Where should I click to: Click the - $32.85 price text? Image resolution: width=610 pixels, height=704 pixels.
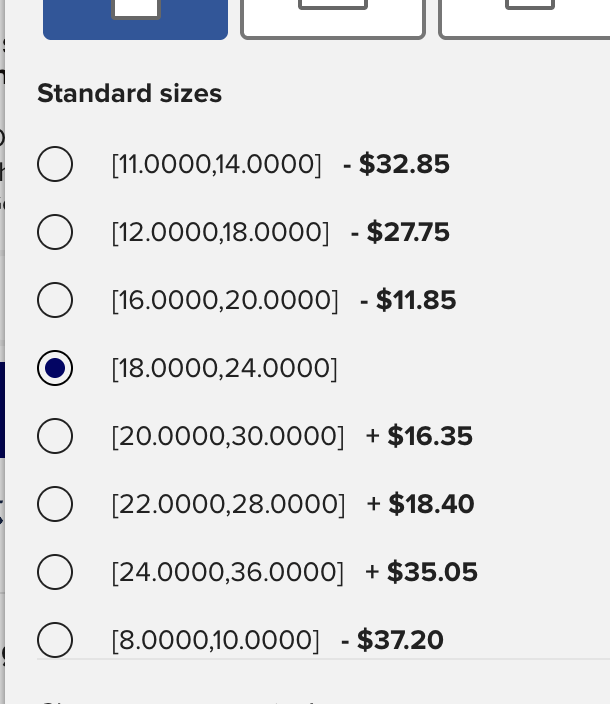pos(396,164)
